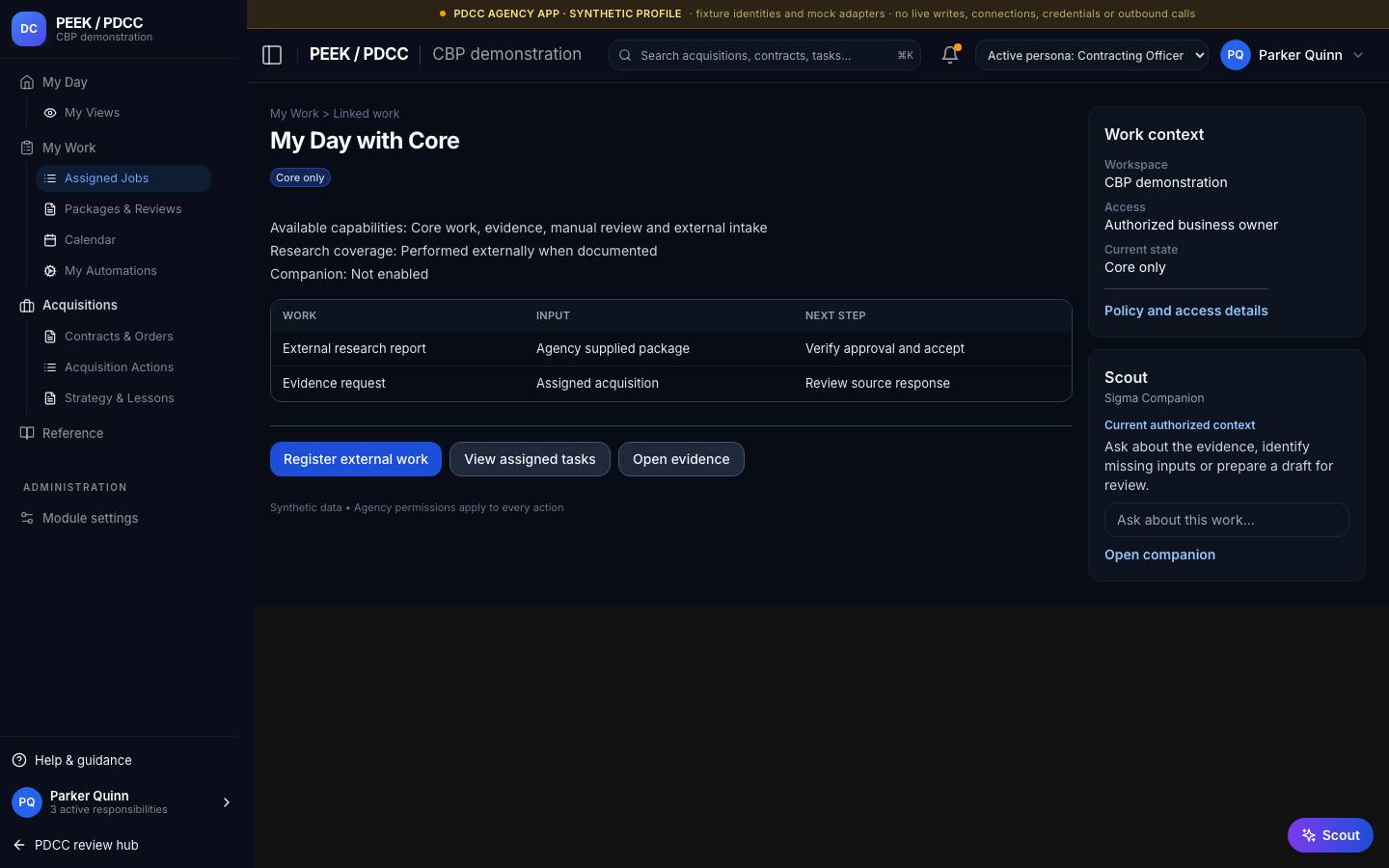Click the DC workspace logo badge
The image size is (1389, 868).
click(x=29, y=29)
